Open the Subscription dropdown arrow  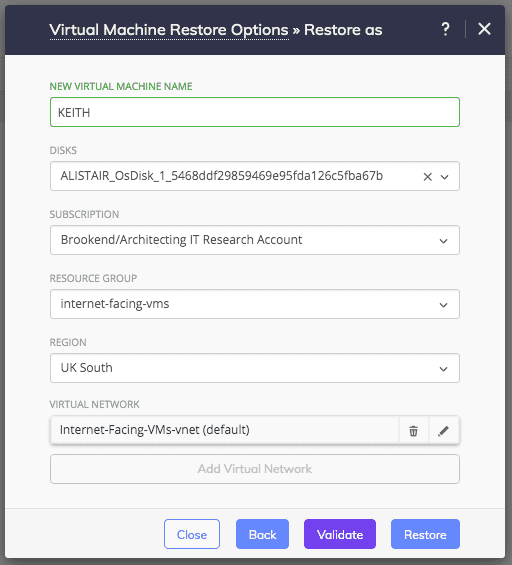pyautogui.click(x=444, y=241)
